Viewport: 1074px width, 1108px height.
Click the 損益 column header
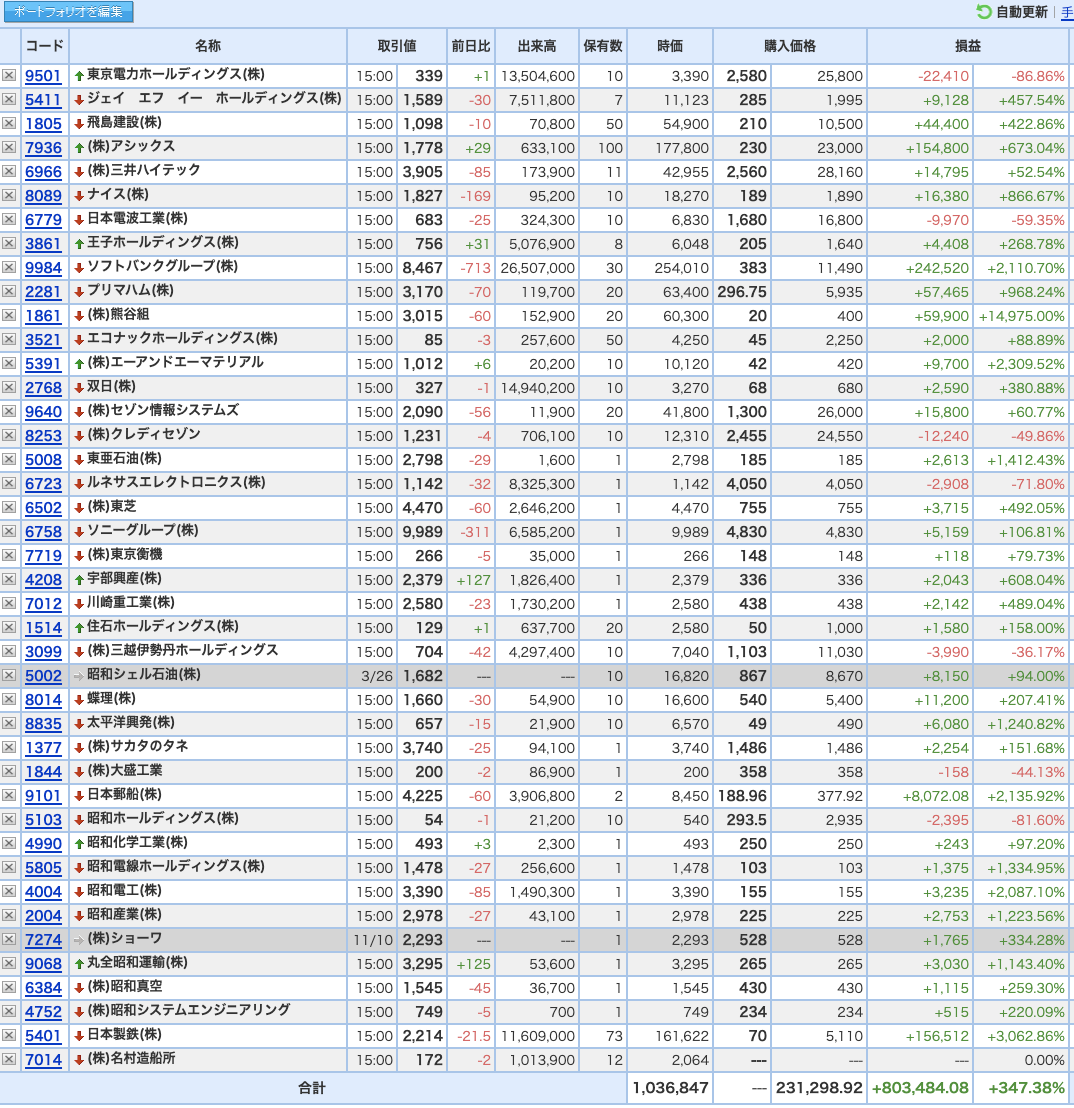point(967,46)
